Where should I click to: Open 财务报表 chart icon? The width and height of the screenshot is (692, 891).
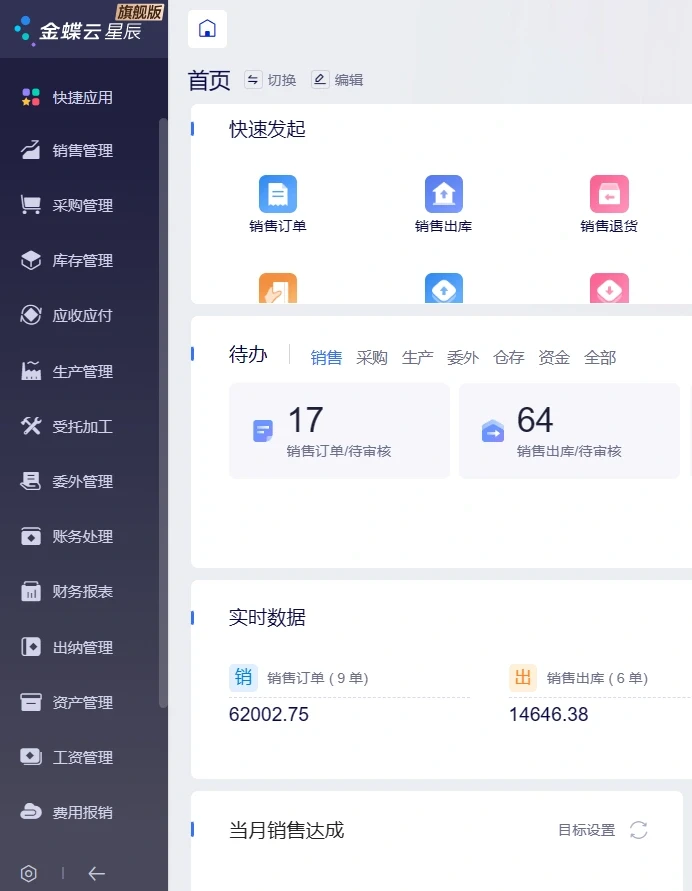[31, 592]
